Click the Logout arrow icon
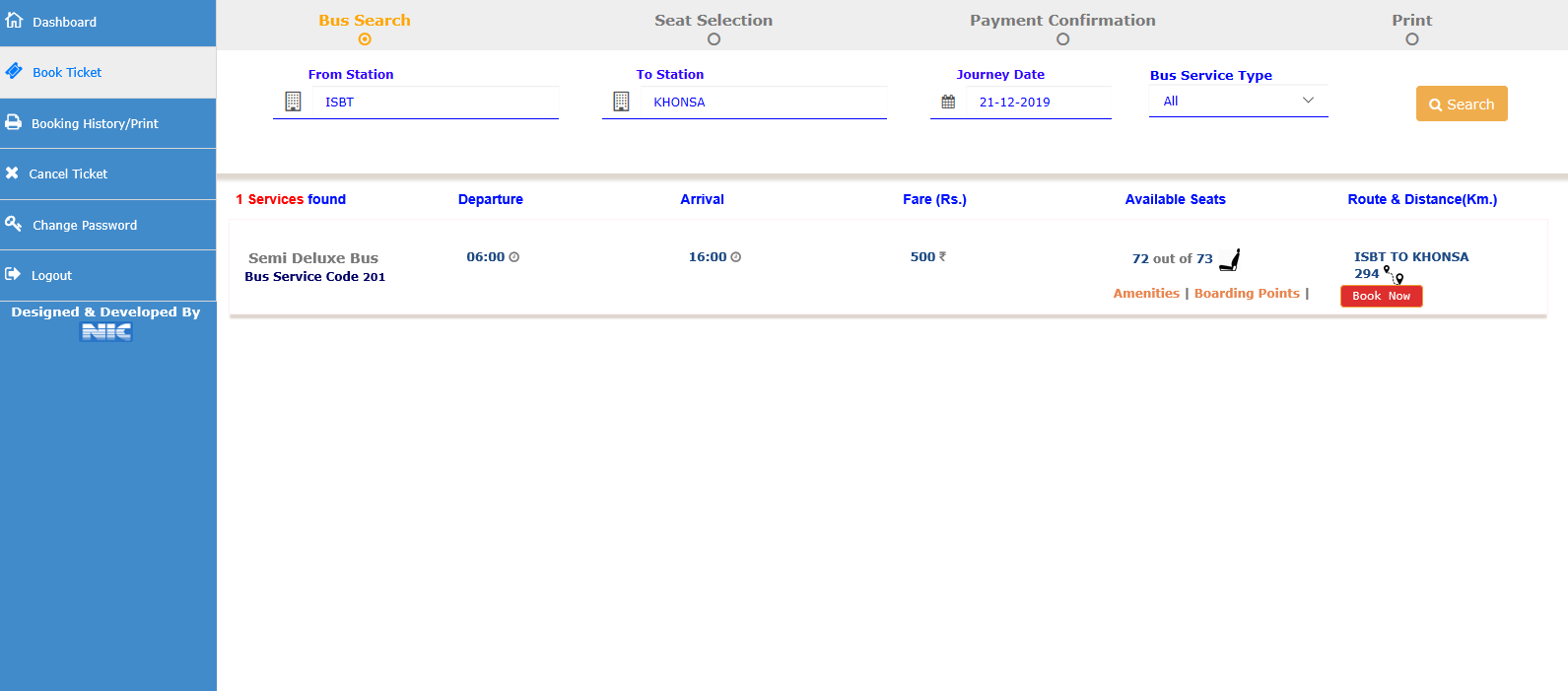Screen dimensions: 1568x691 click(x=13, y=274)
